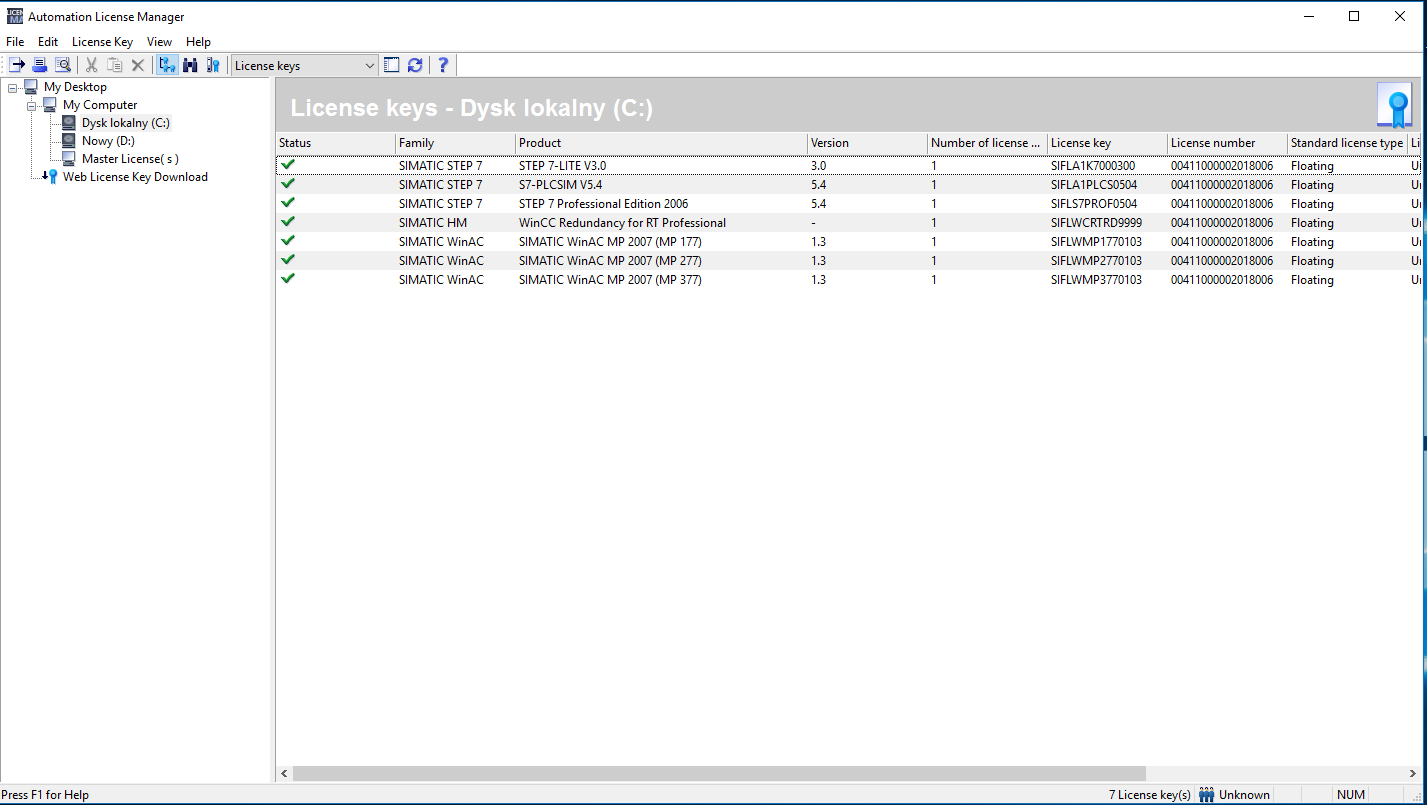Click the binoculars Find icon
This screenshot has height=805, width=1427.
pos(190,65)
